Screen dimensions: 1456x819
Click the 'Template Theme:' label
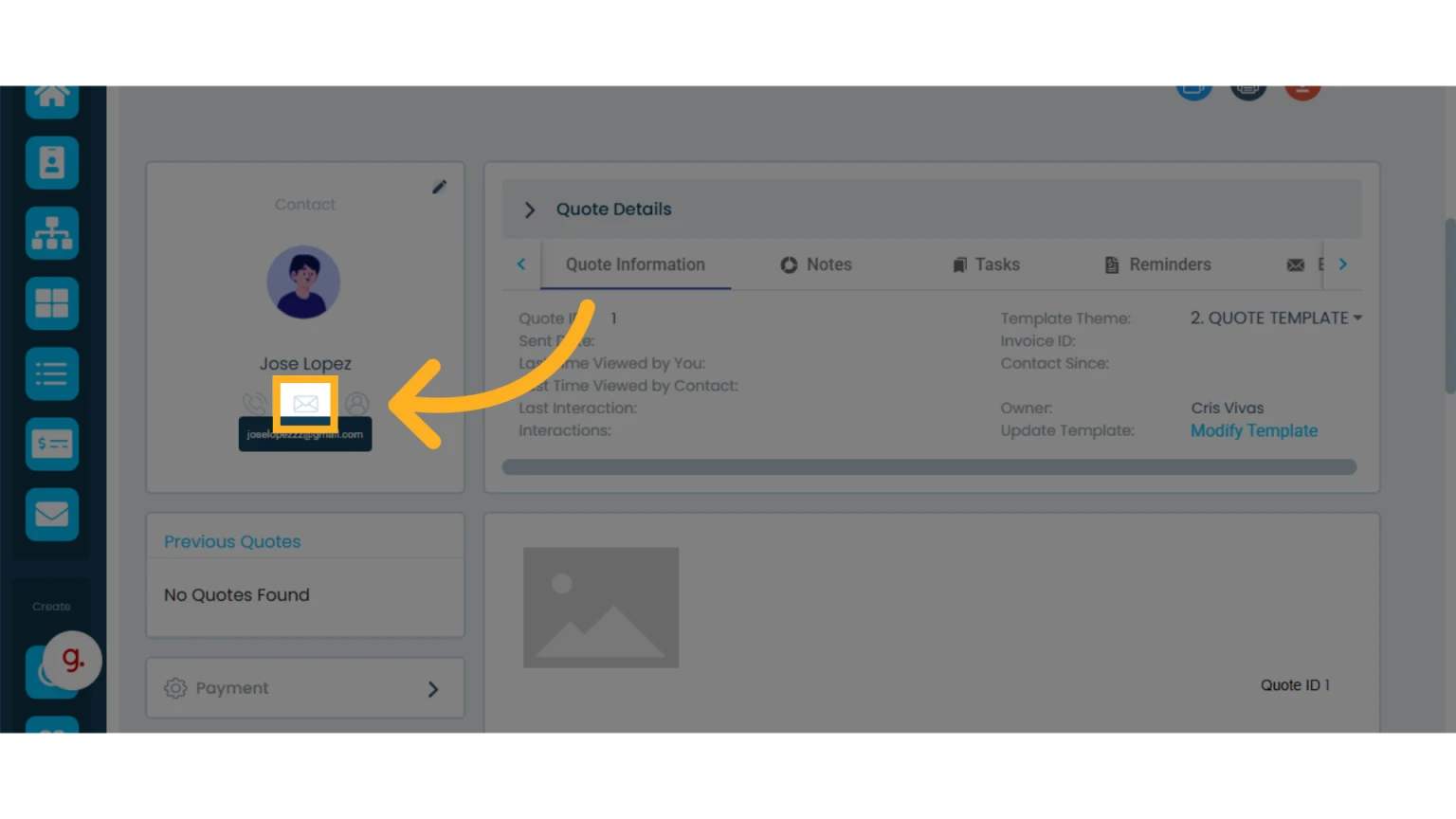[x=1065, y=318]
